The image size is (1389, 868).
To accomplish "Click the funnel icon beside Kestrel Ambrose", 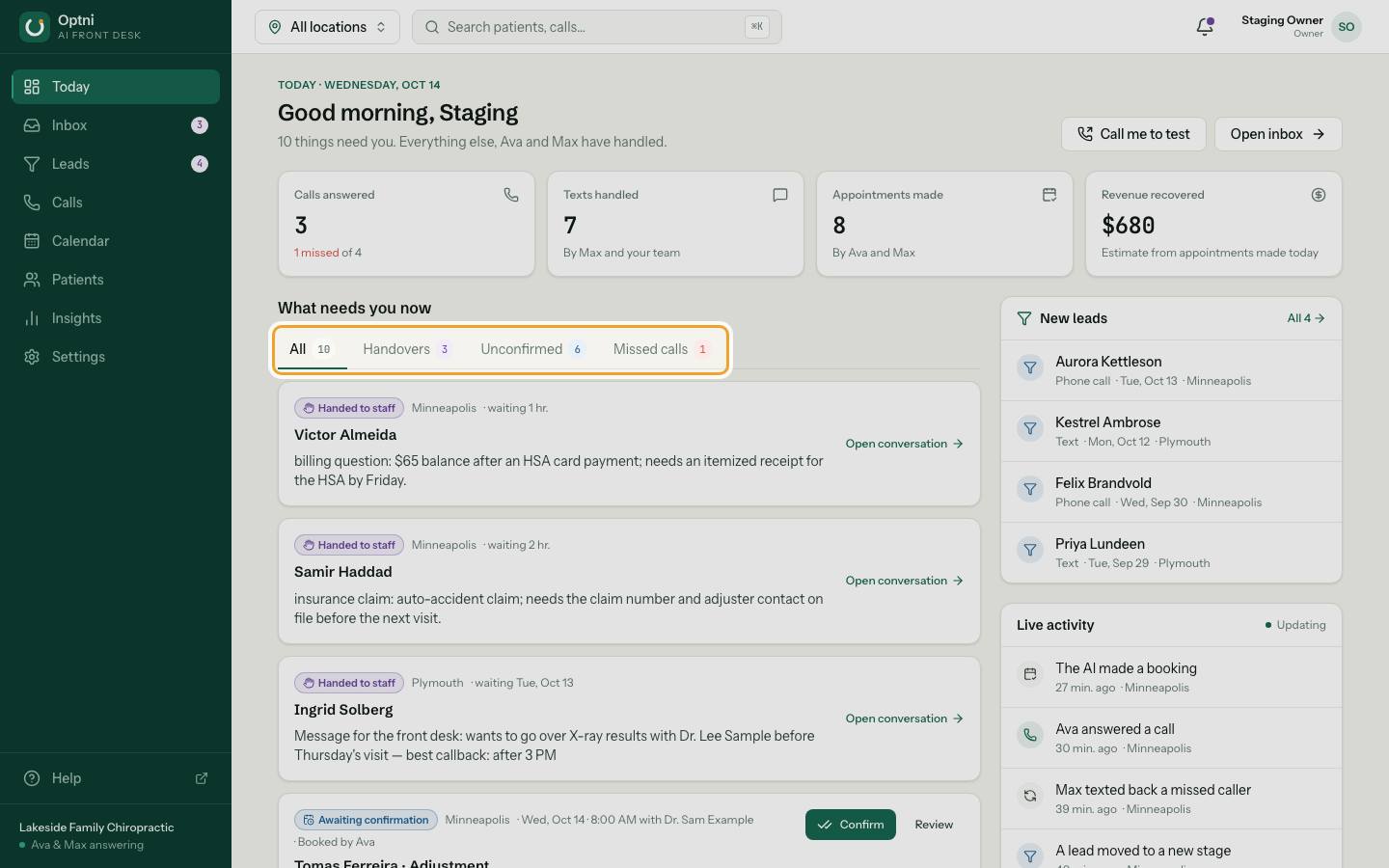I will (1030, 428).
